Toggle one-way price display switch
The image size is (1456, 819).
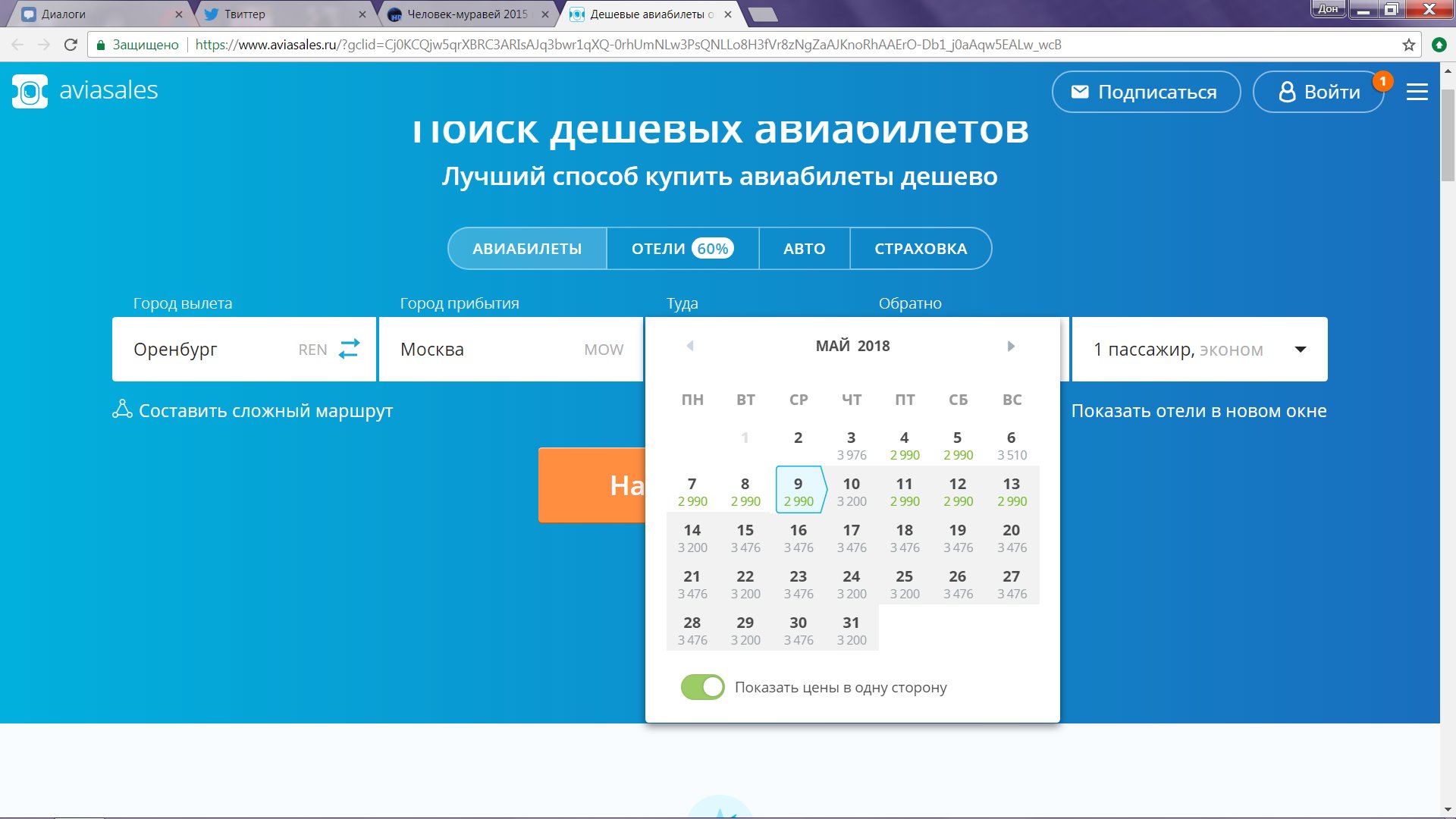[702, 687]
